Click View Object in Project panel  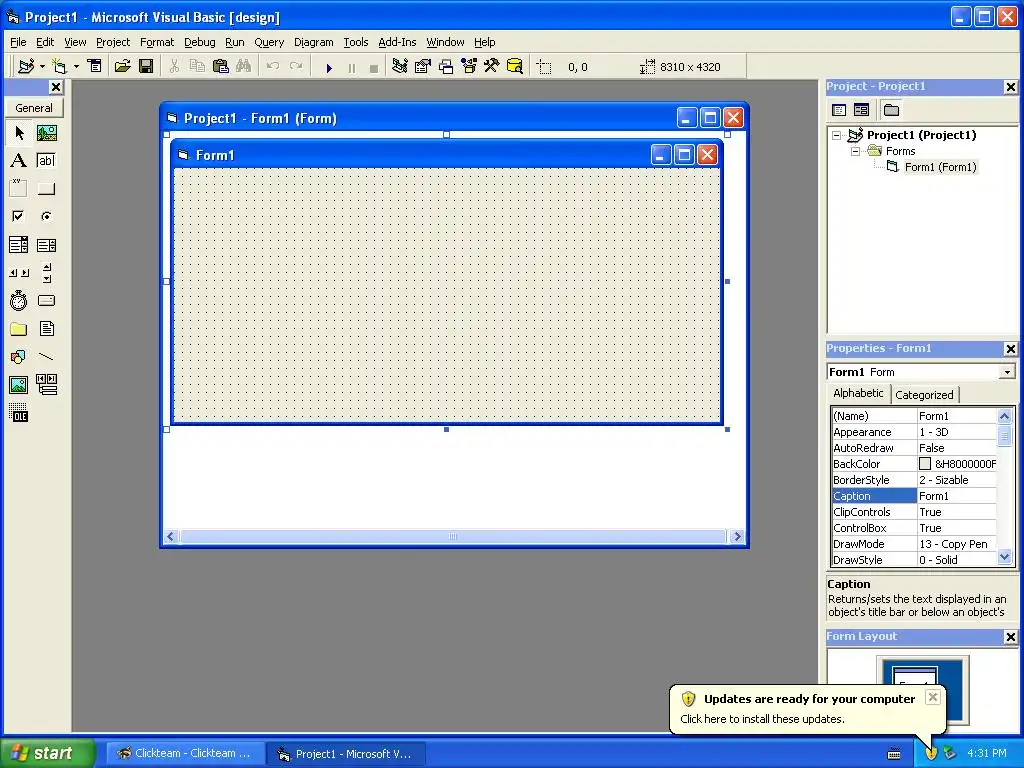pos(861,110)
